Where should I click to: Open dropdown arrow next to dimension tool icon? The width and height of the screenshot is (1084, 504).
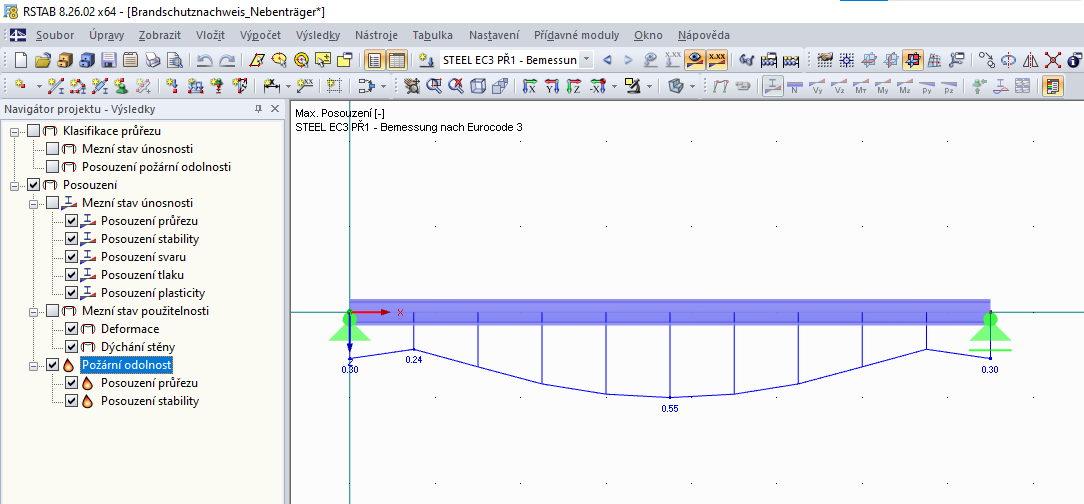288,86
